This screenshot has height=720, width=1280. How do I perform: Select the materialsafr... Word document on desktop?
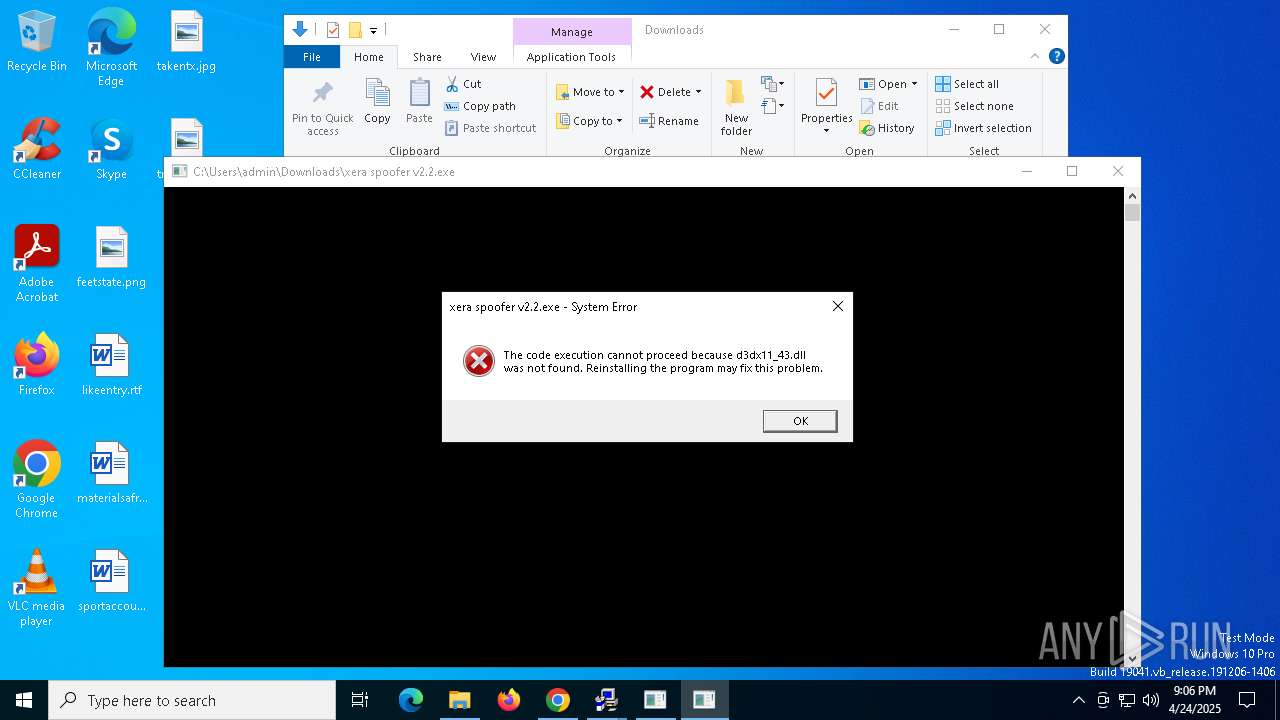click(x=111, y=474)
